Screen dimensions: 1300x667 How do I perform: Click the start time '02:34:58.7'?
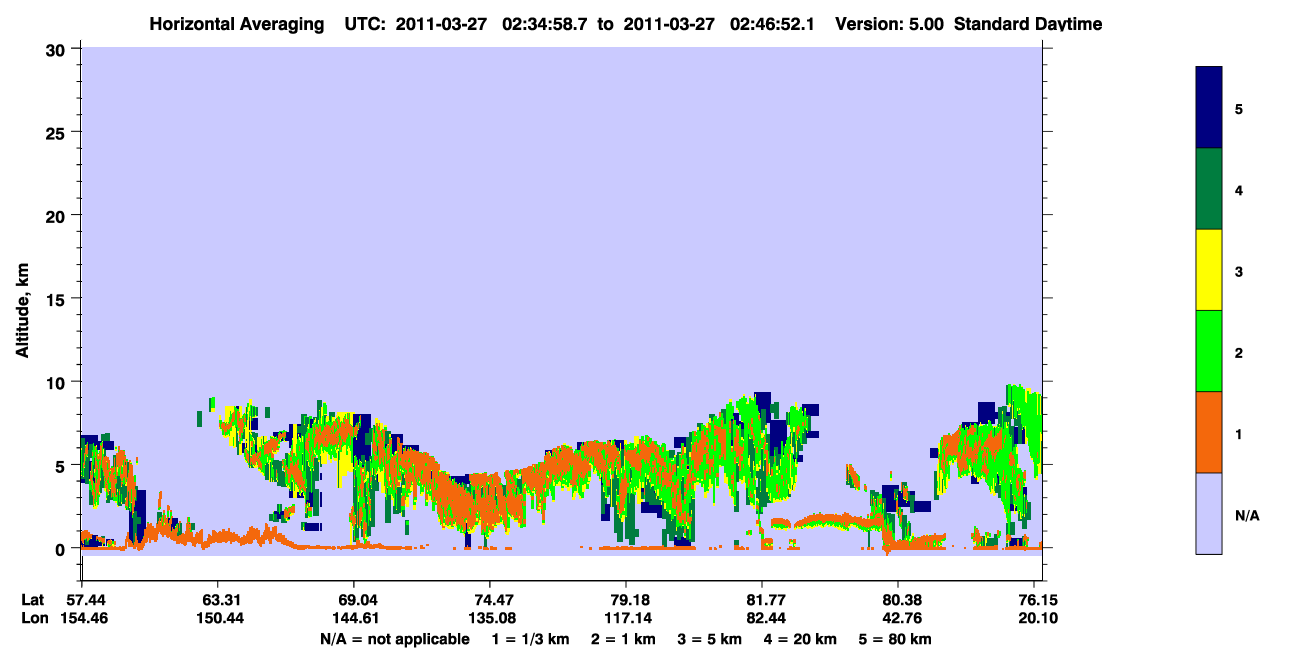[546, 24]
